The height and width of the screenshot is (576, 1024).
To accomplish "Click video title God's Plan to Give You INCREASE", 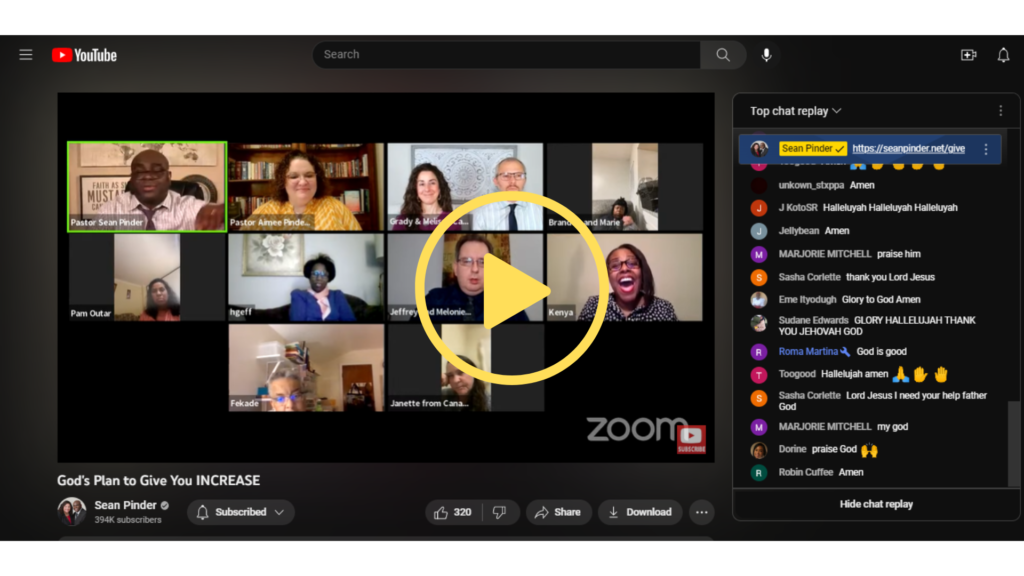I will [159, 481].
